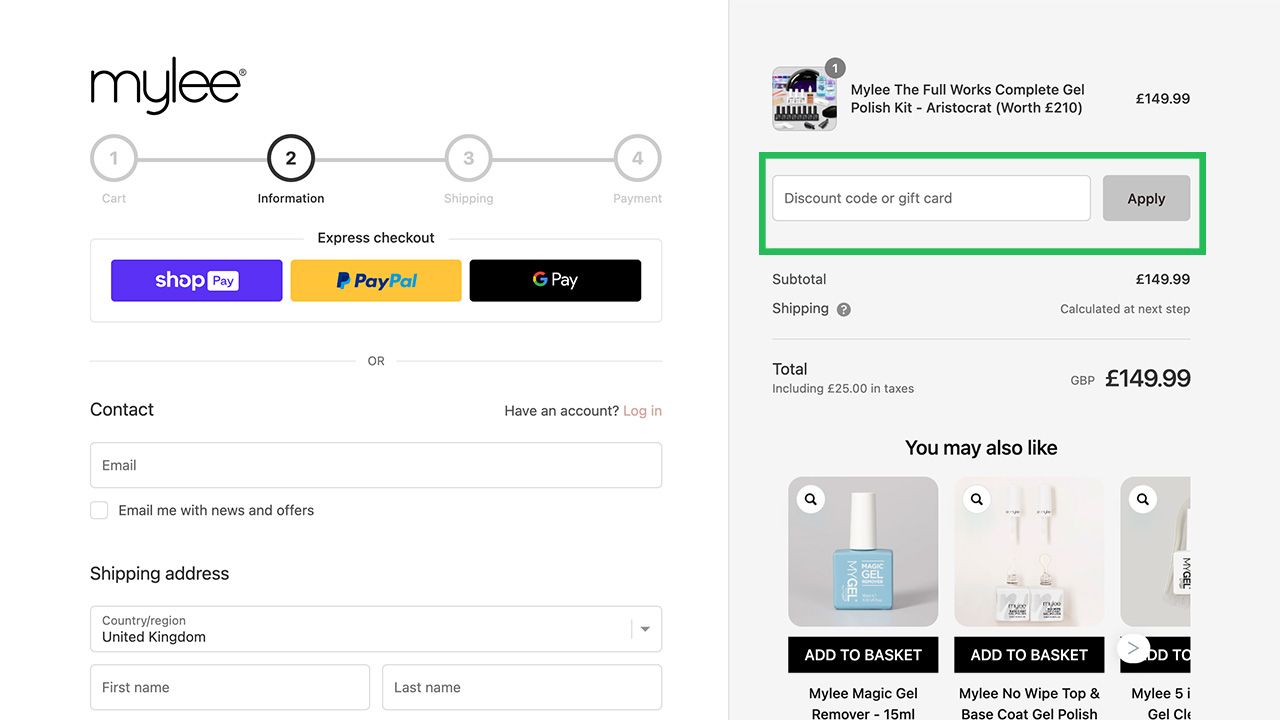Choose the Google Pay express checkout
This screenshot has width=1280, height=720.
point(555,281)
